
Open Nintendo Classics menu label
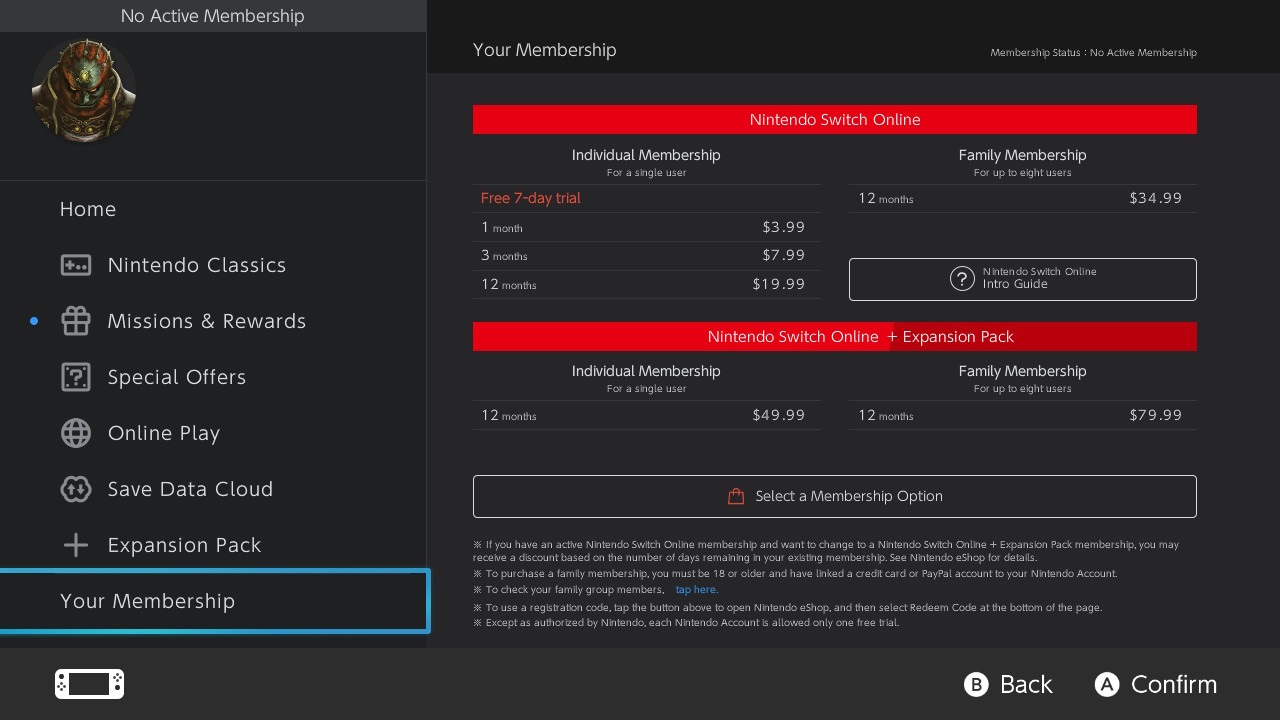(197, 265)
